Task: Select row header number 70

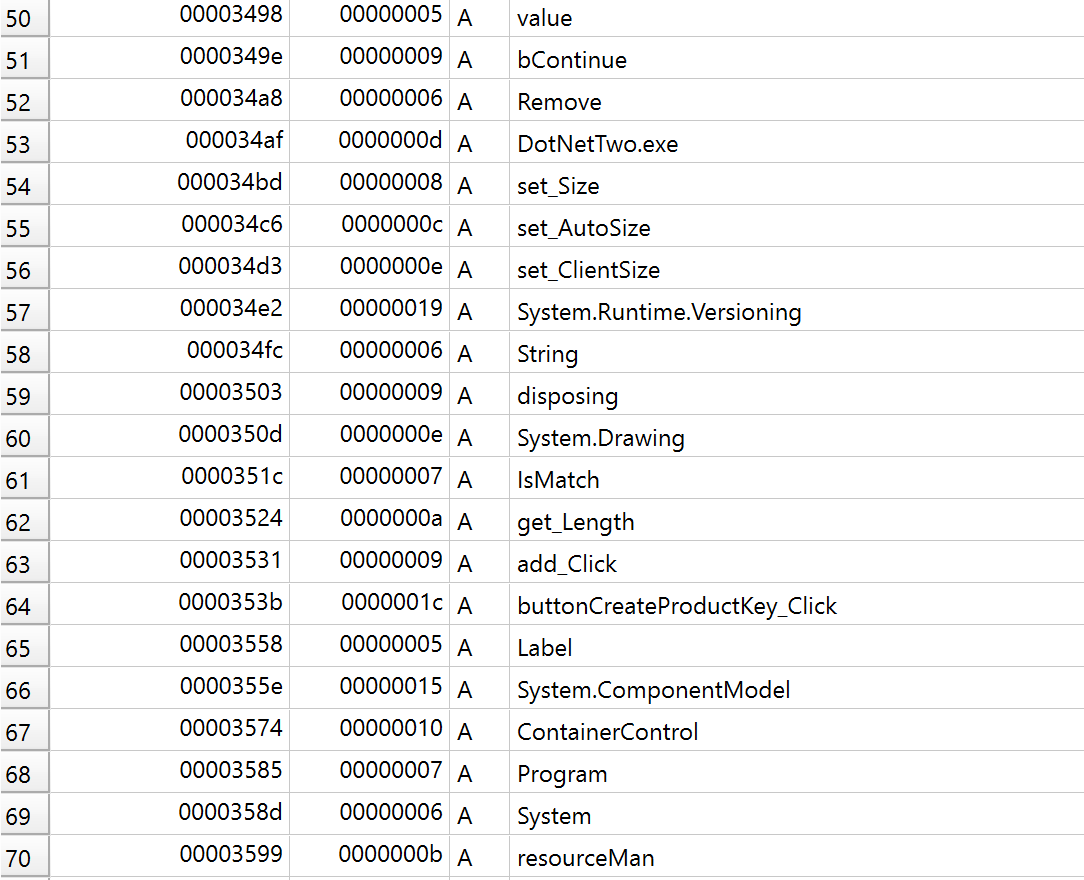Action: click(24, 858)
